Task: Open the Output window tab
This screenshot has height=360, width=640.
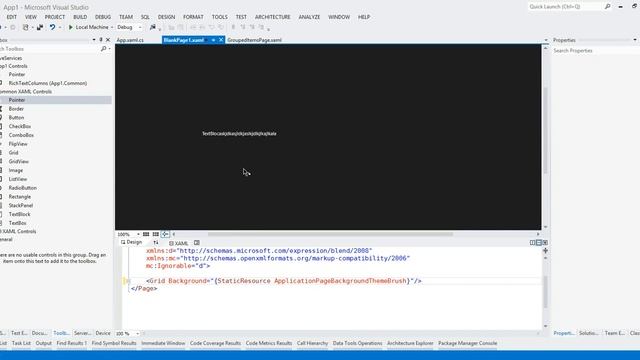Action: click(44, 343)
